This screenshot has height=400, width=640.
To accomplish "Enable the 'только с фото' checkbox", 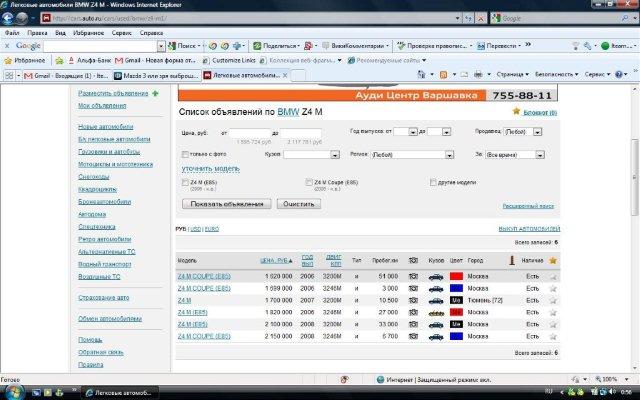I will pyautogui.click(x=186, y=155).
